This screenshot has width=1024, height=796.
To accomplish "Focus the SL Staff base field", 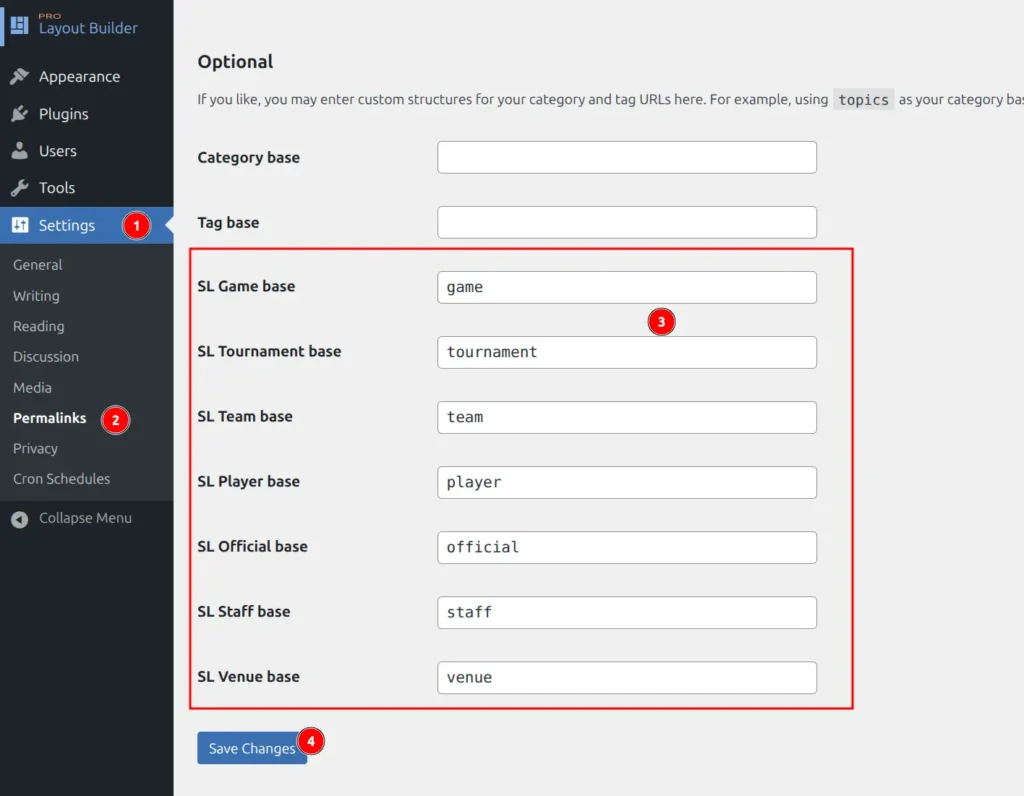I will (x=627, y=613).
